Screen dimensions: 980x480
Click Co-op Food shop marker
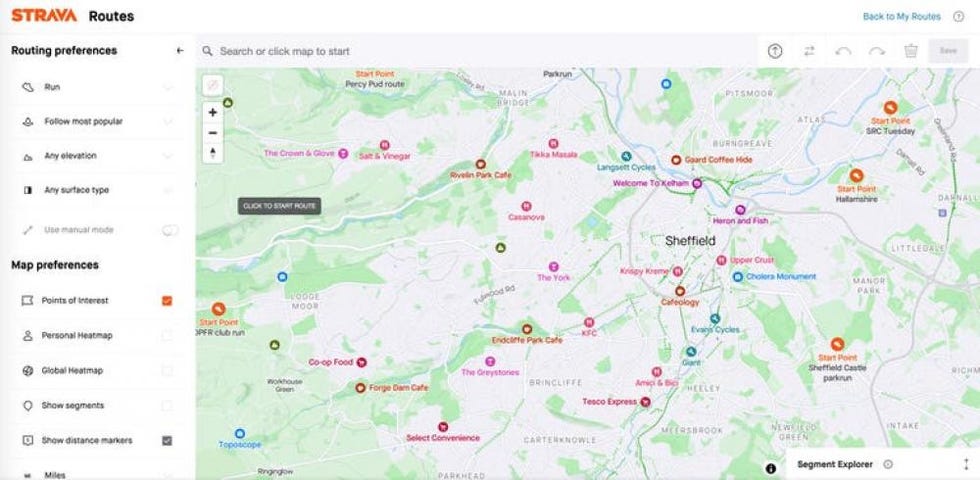[361, 362]
